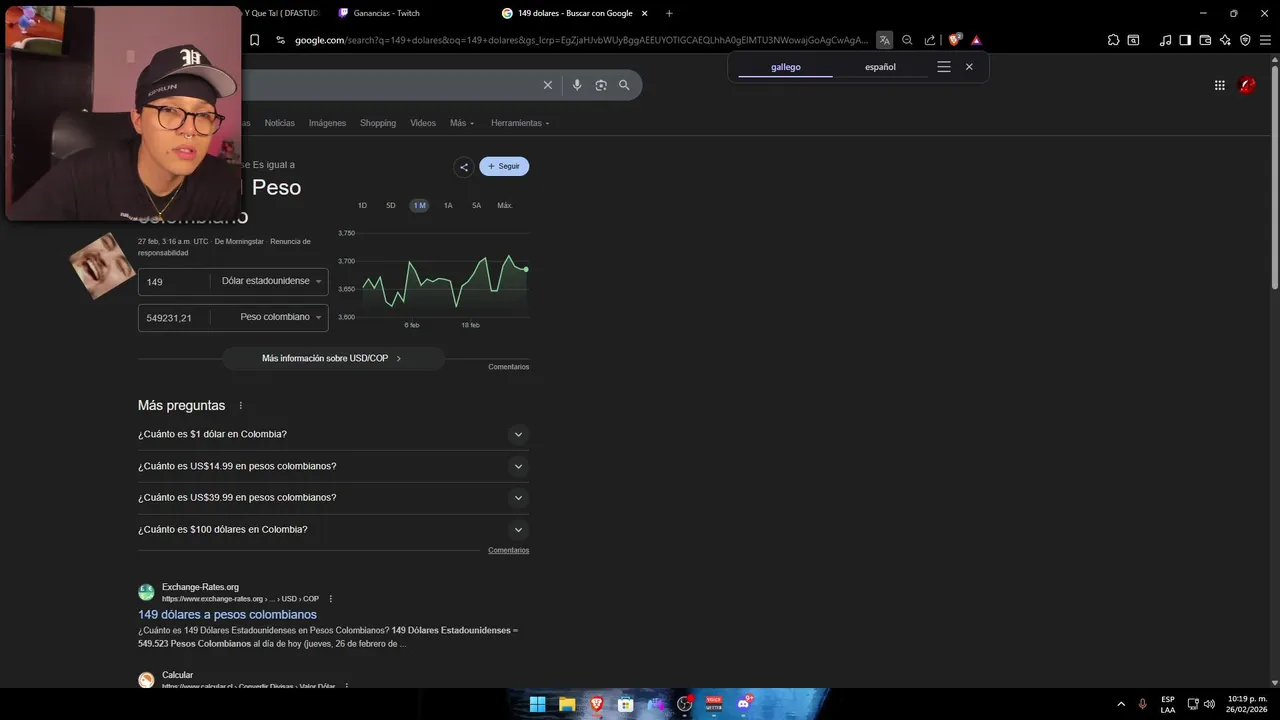Open the Herramientas dropdown
Viewport: 1280px width, 720px height.
(x=520, y=123)
